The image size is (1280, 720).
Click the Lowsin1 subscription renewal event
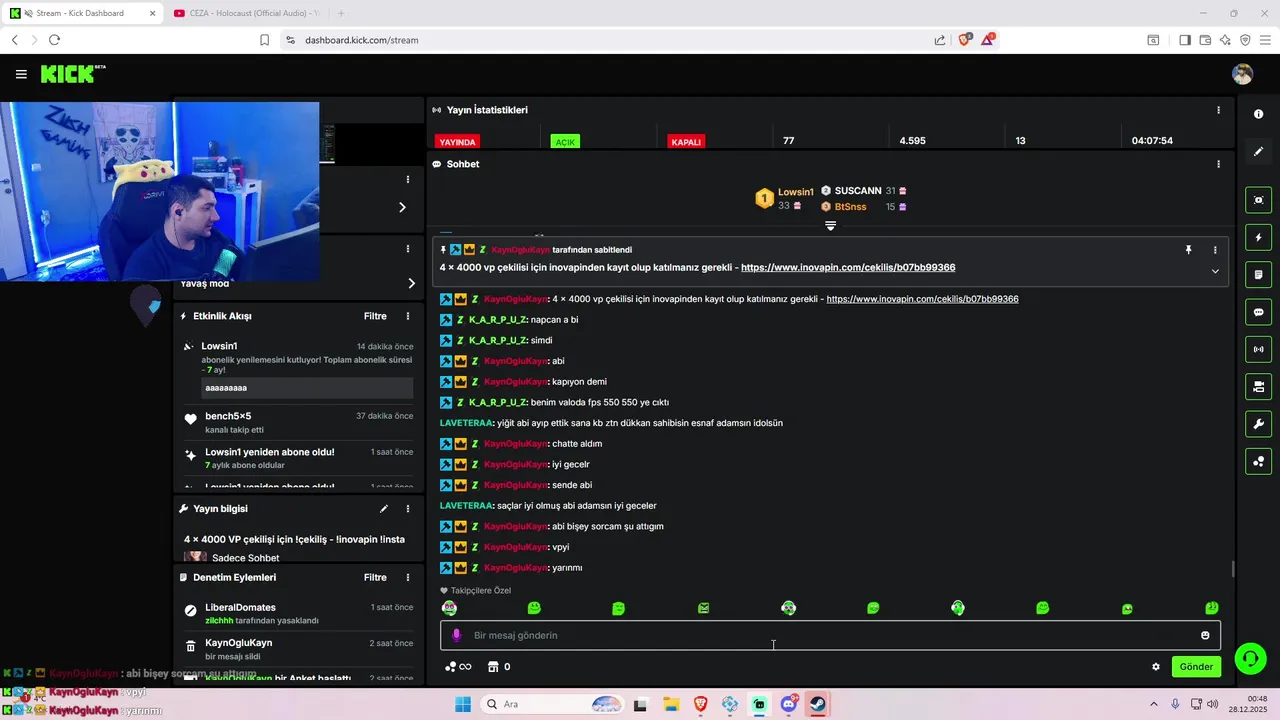[x=297, y=368]
